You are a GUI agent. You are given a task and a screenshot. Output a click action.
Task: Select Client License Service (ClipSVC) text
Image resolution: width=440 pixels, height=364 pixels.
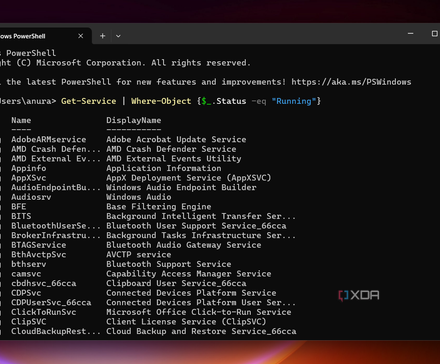[186, 322]
